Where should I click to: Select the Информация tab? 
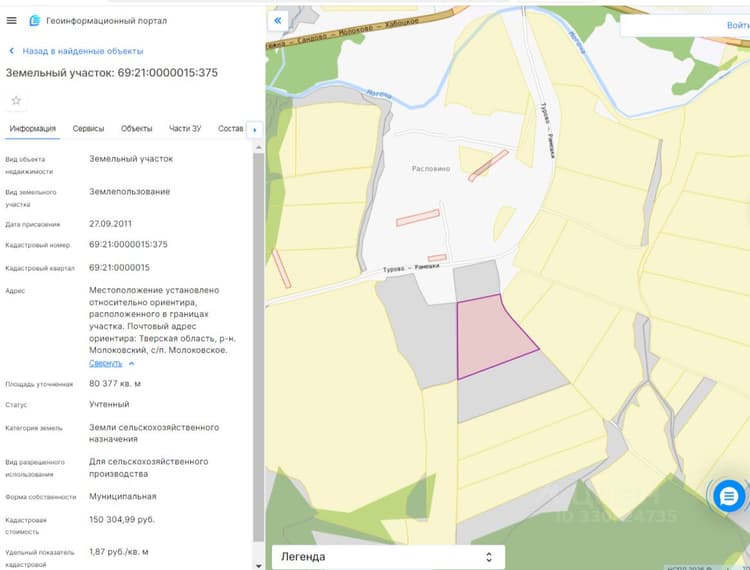[x=33, y=129]
